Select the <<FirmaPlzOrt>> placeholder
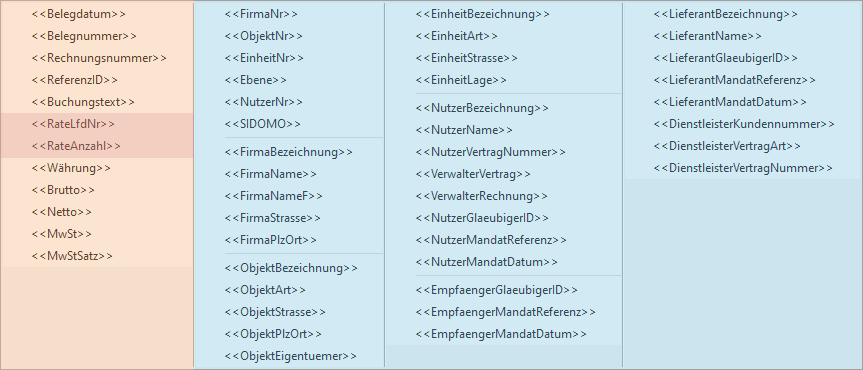The height and width of the screenshot is (370, 863). tap(271, 240)
